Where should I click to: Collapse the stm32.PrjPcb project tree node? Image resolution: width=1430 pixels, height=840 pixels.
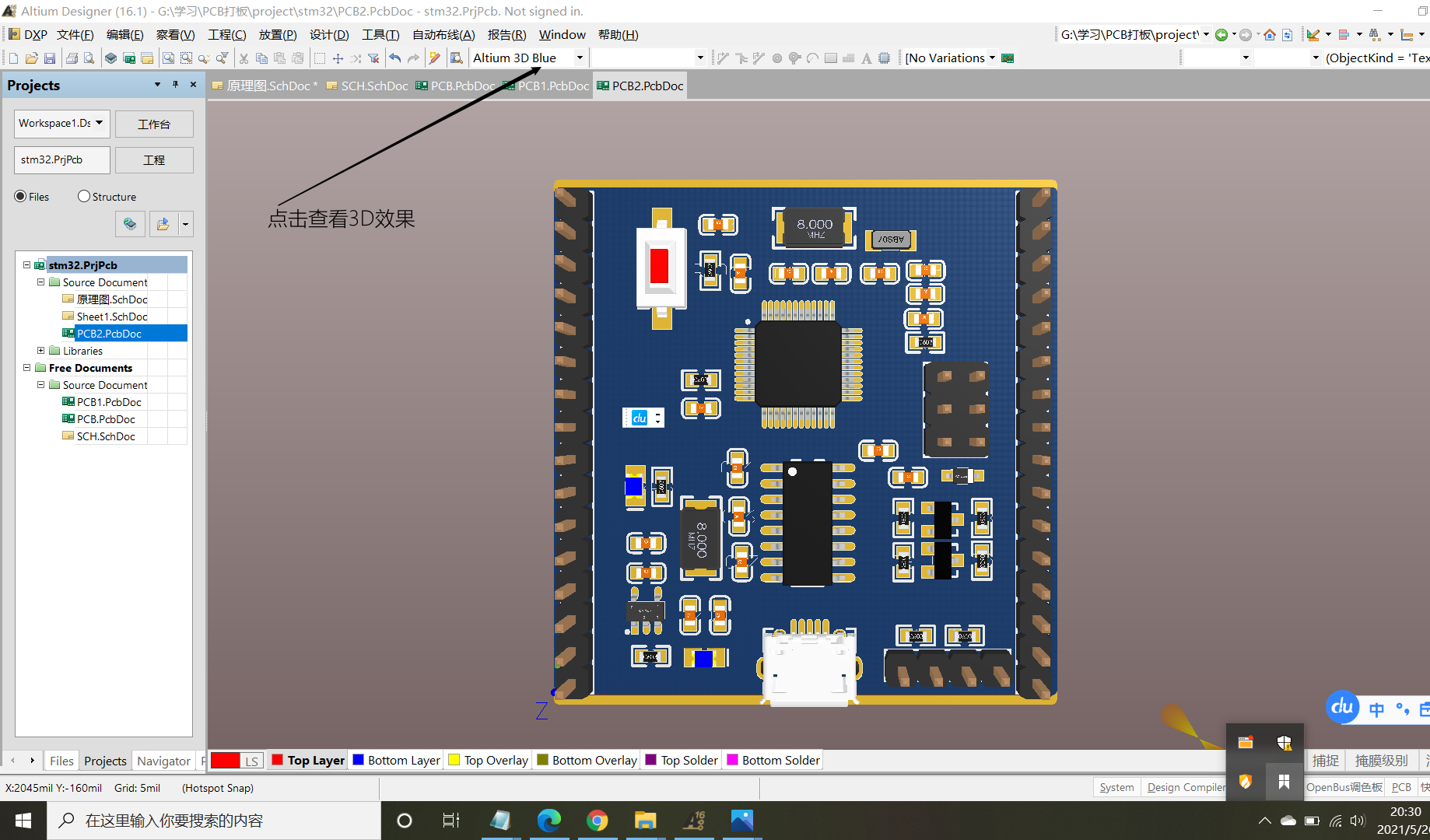click(x=26, y=265)
